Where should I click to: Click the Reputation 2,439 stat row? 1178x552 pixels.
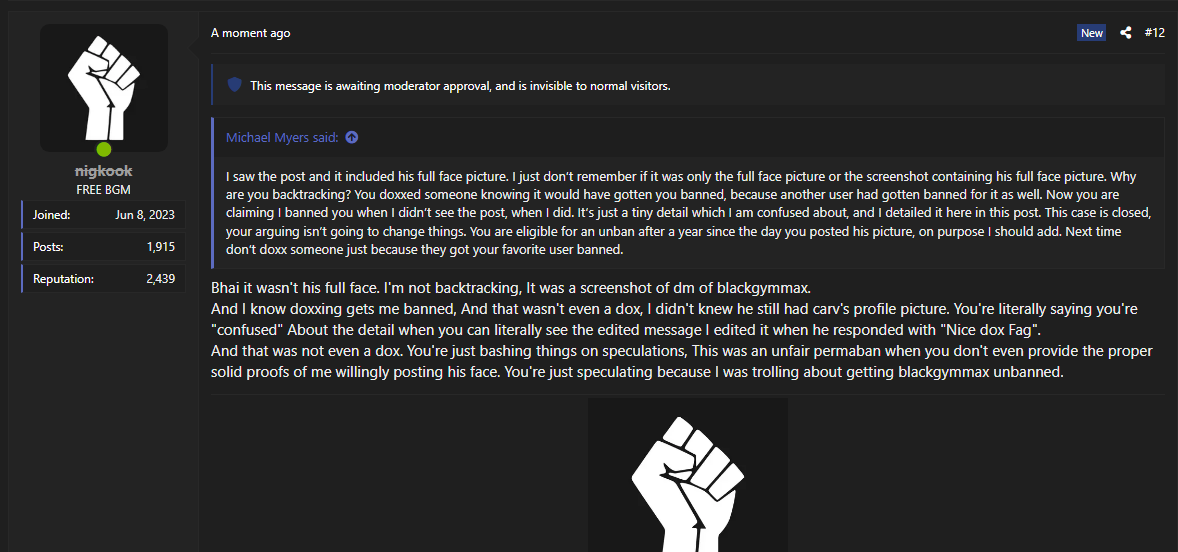tap(104, 279)
